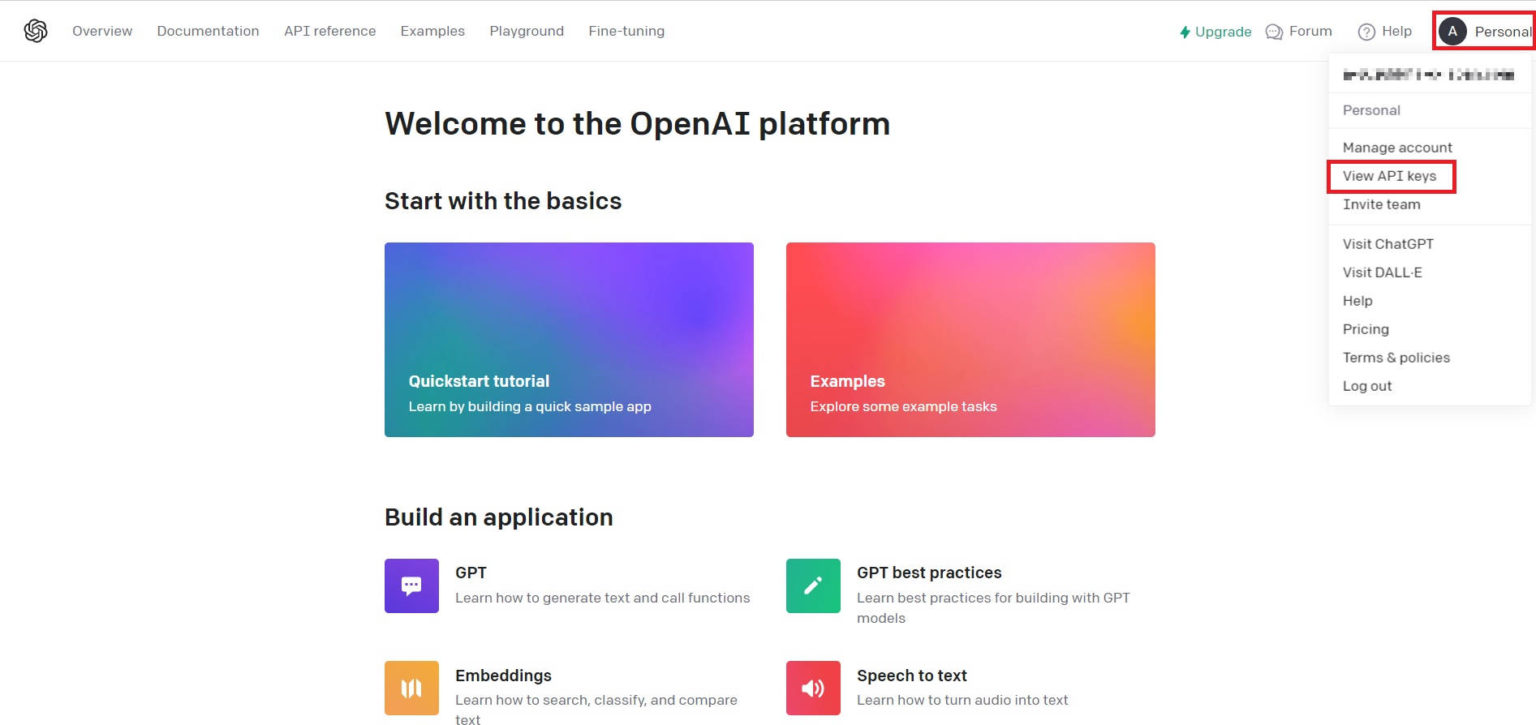Select View API keys from the account menu
1536x725 pixels.
coord(1391,176)
